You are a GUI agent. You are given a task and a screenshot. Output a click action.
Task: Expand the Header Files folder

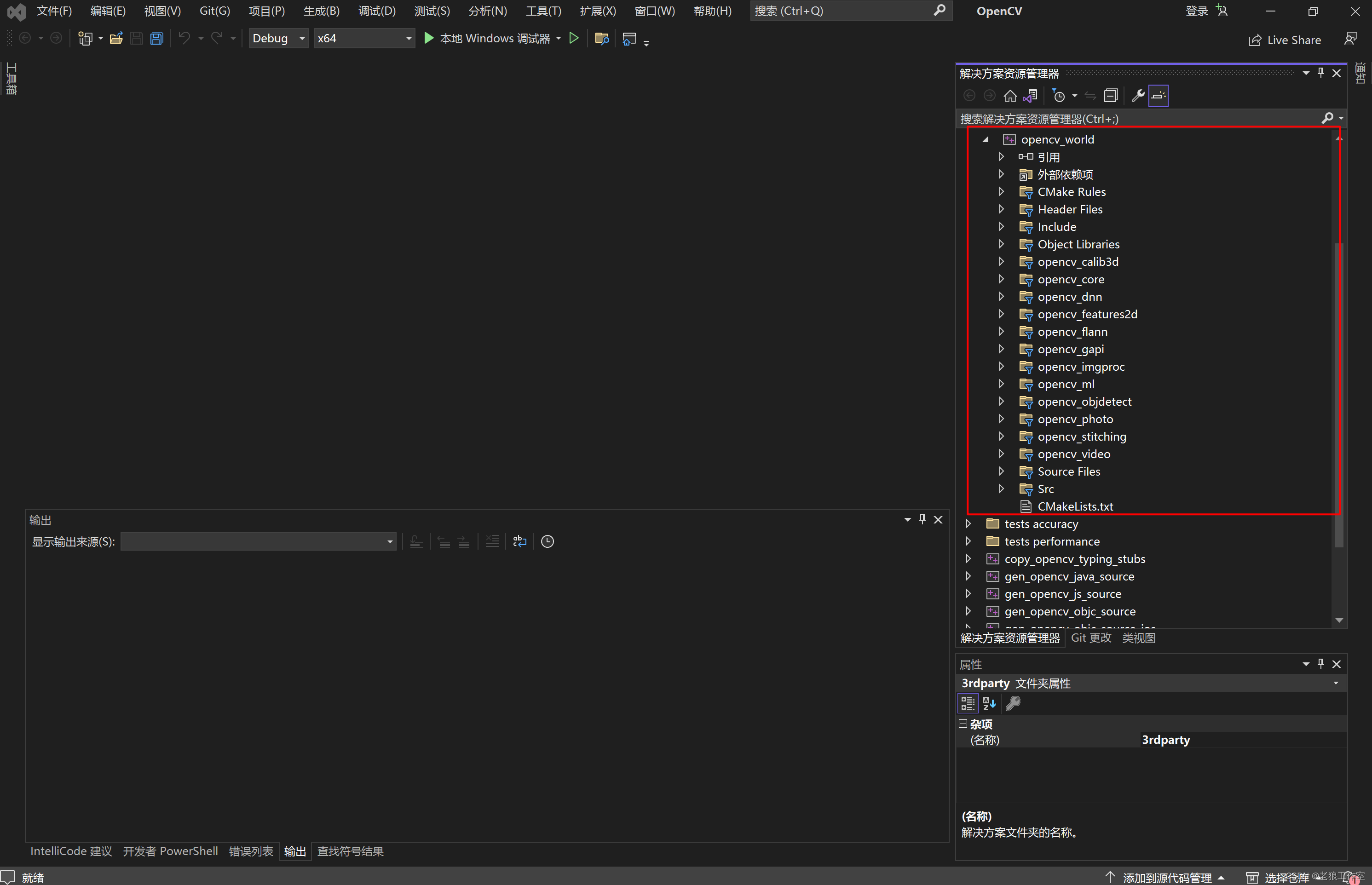(1001, 209)
